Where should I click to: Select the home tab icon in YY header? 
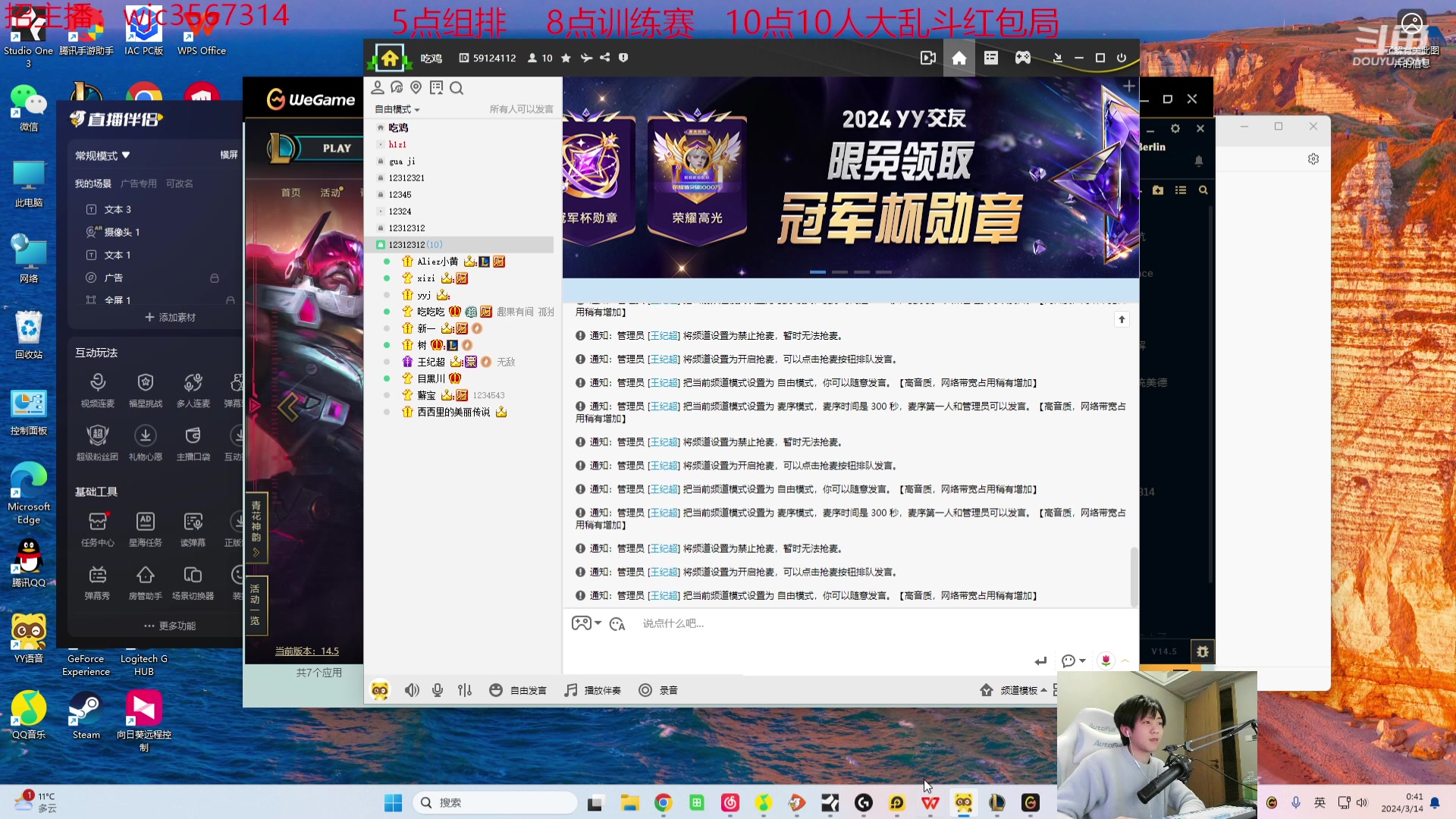[959, 58]
